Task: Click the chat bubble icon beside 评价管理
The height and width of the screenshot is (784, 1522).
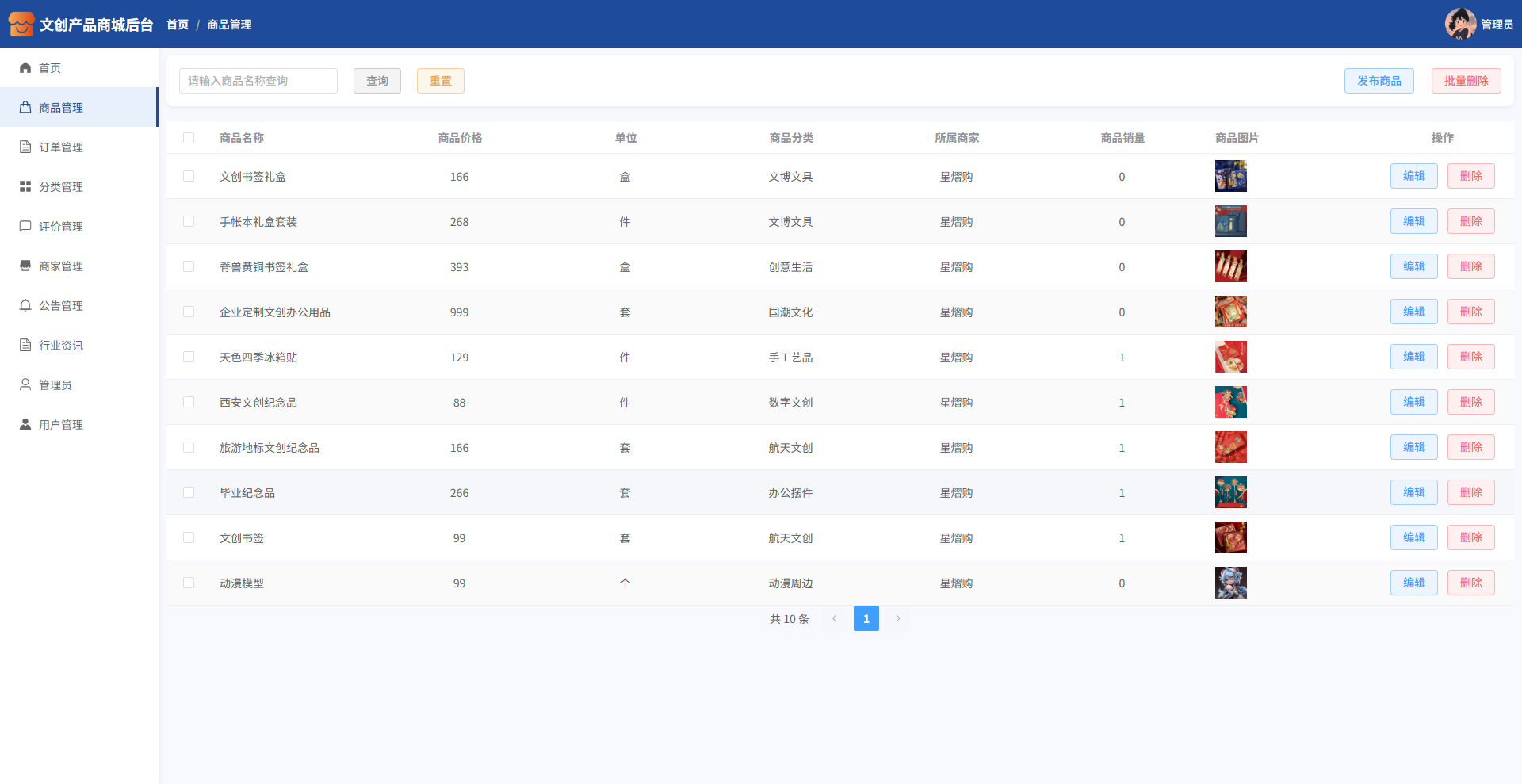Action: (25, 227)
